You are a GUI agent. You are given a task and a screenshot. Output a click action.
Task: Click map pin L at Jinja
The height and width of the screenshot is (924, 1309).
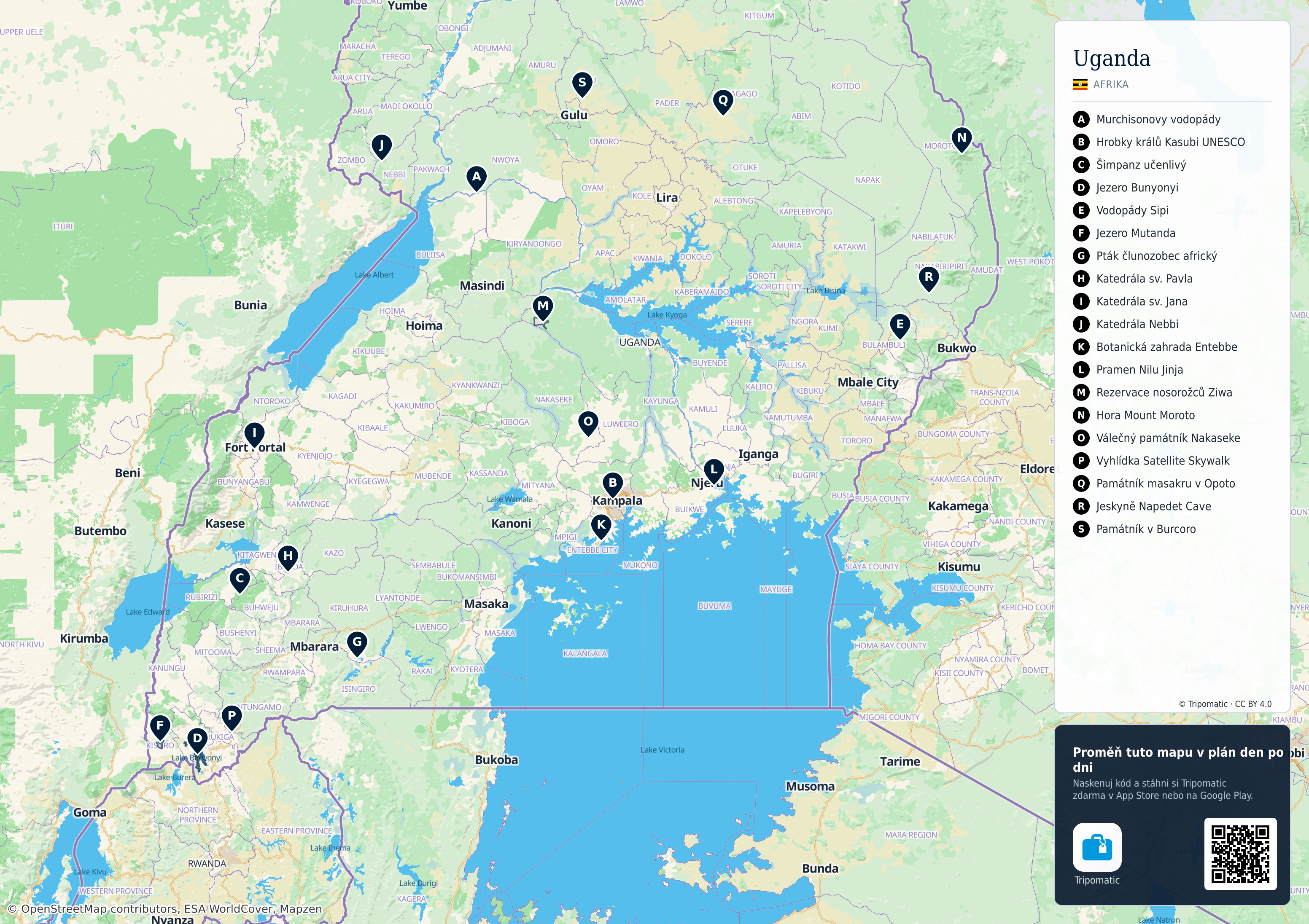point(714,471)
